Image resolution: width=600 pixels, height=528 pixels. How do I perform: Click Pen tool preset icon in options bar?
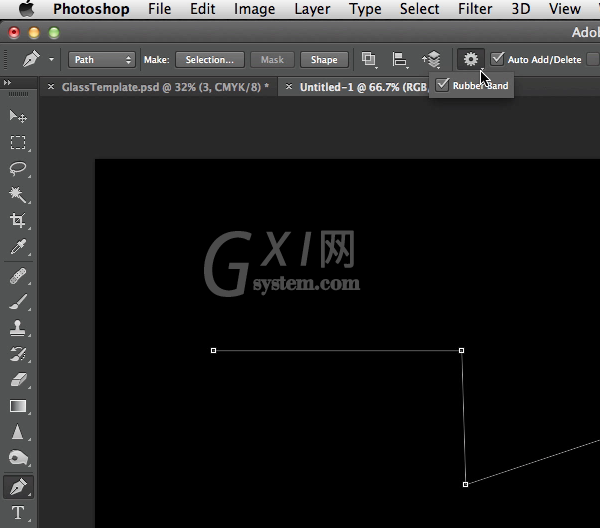point(31,59)
